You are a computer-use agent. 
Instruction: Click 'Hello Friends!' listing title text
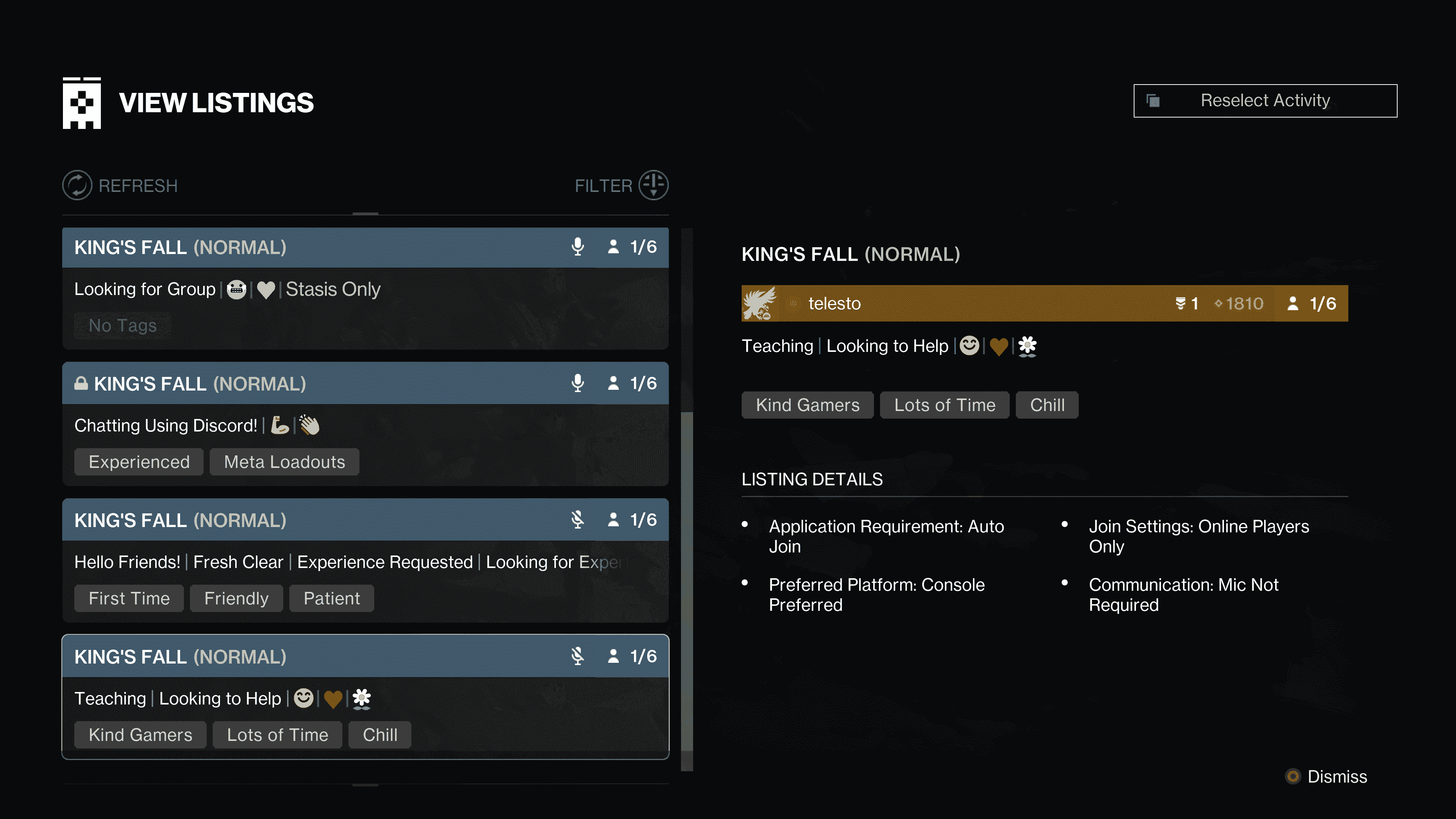click(x=127, y=562)
